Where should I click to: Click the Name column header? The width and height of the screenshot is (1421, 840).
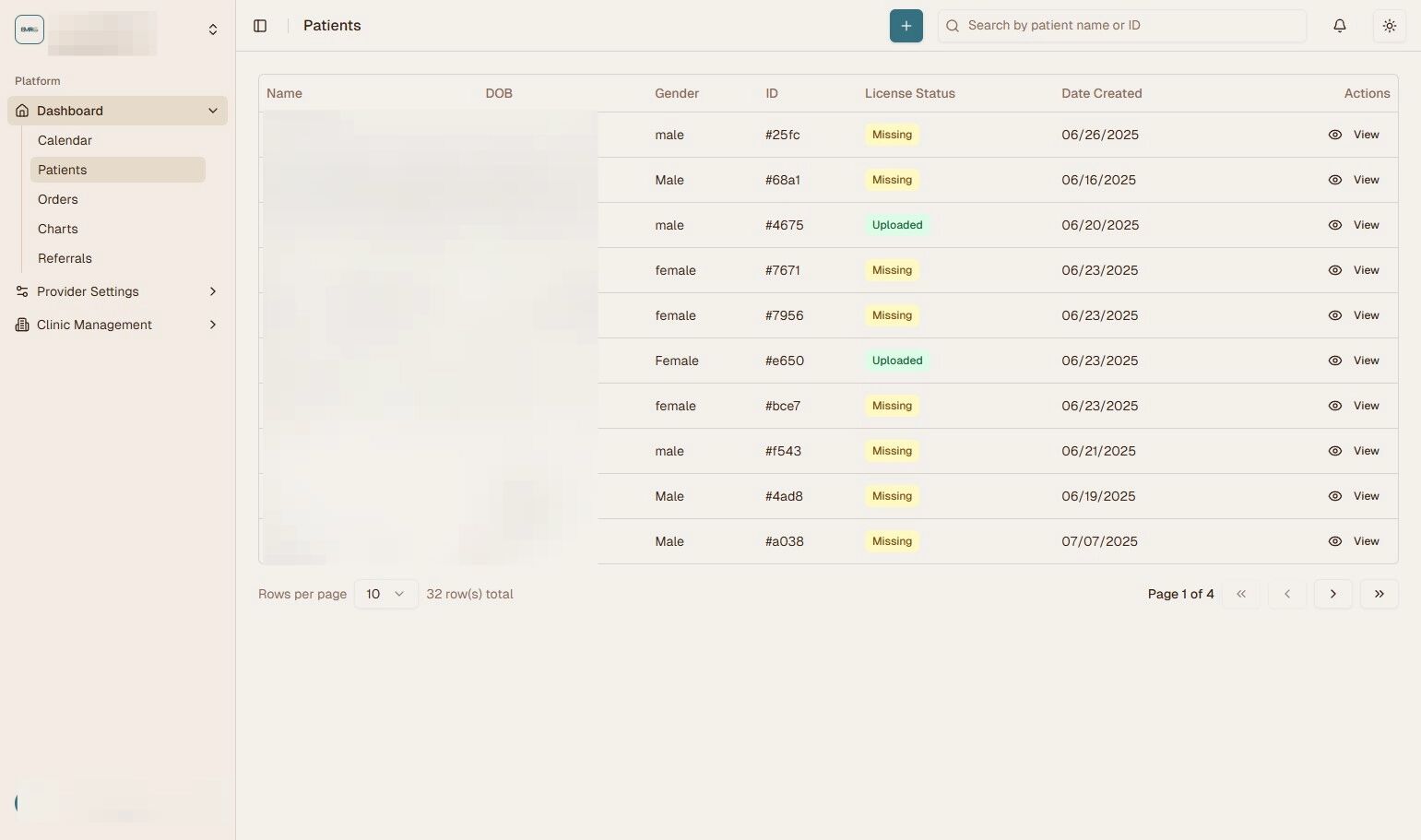pyautogui.click(x=284, y=93)
